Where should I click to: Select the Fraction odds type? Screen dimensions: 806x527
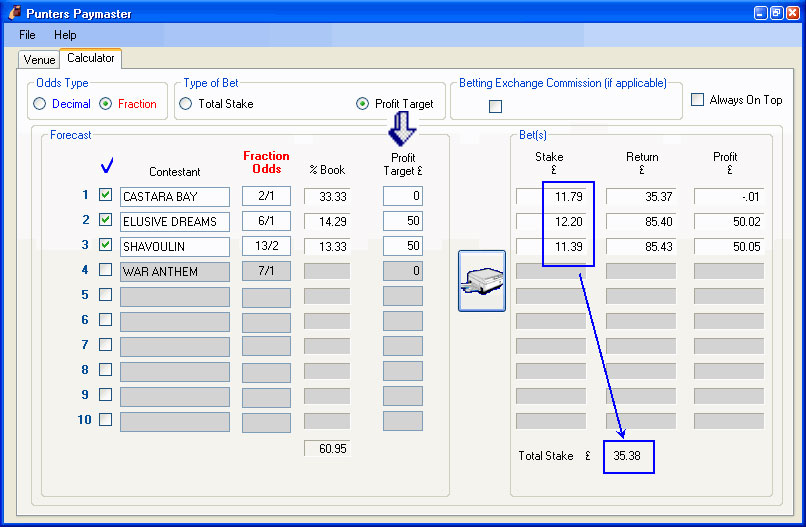click(105, 104)
